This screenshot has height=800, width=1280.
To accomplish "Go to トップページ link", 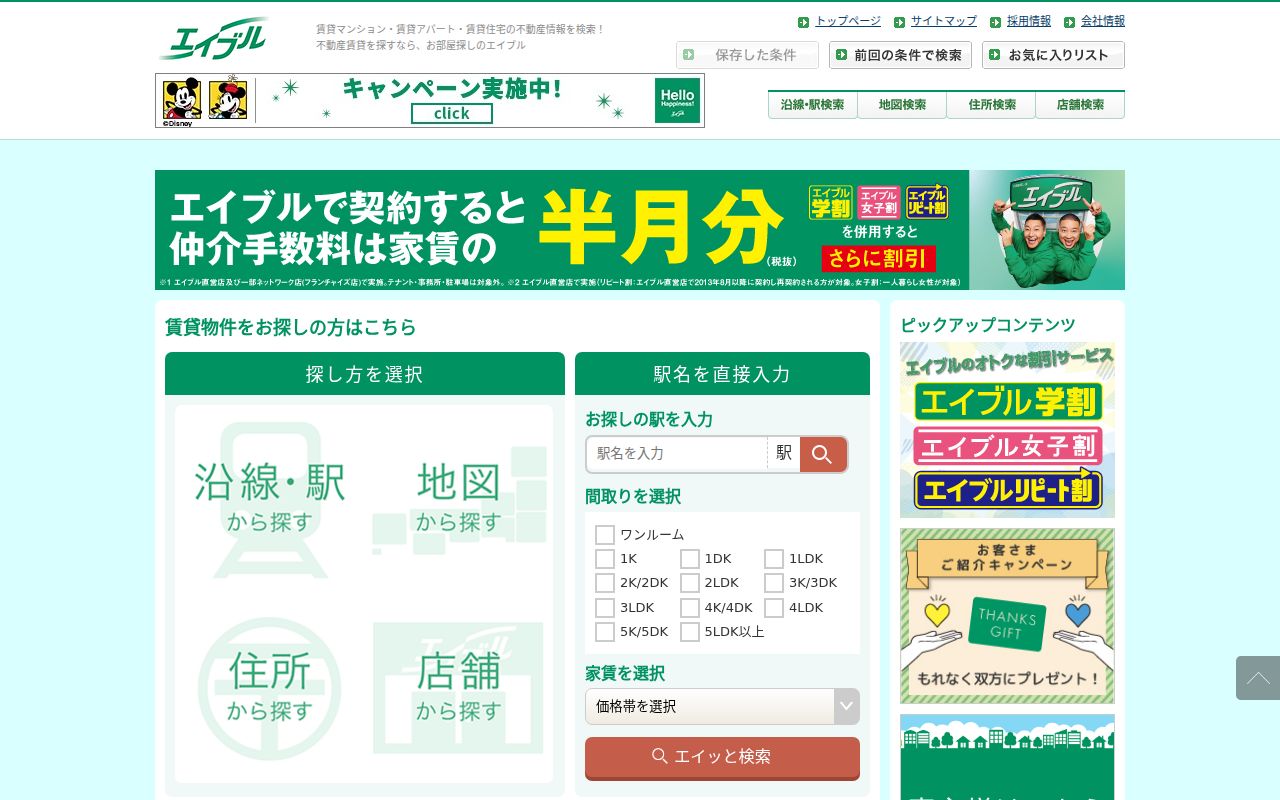I will click(x=848, y=21).
